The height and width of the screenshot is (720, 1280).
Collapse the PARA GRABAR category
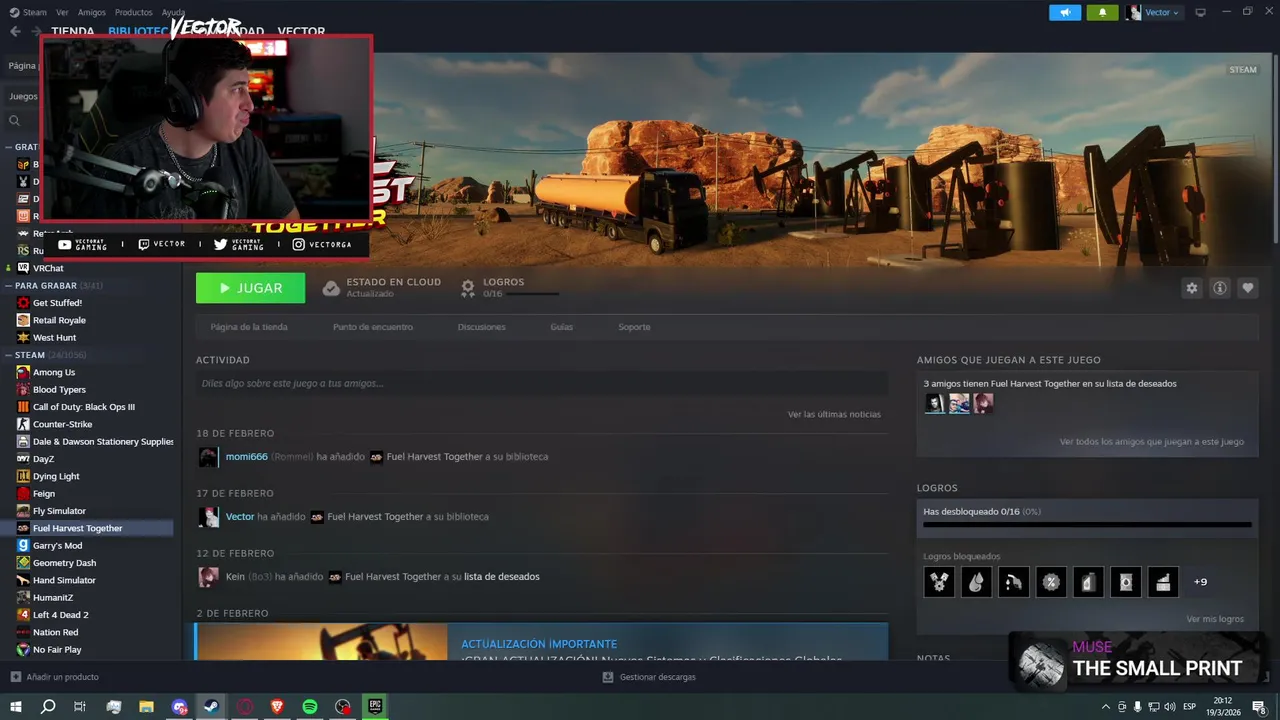click(8, 285)
